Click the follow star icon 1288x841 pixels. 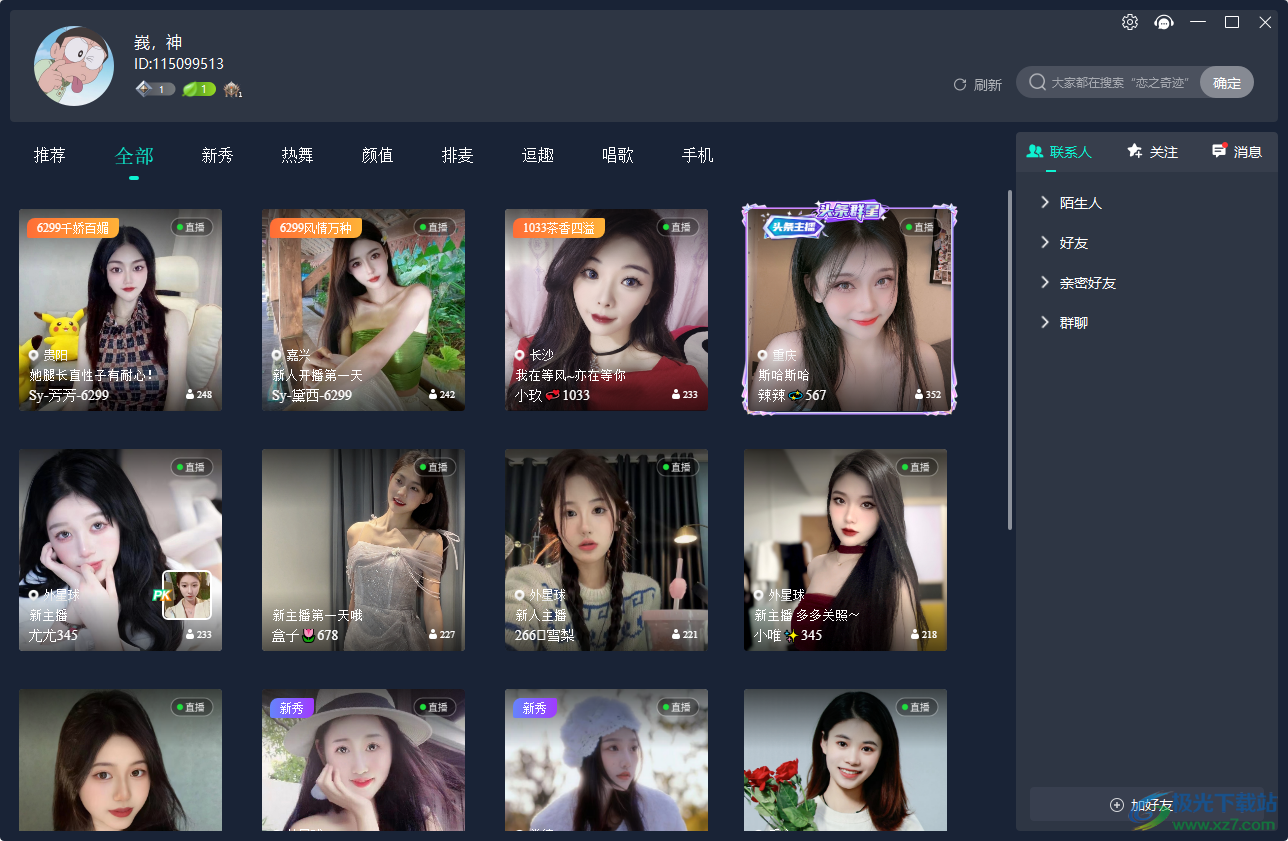pyautogui.click(x=1134, y=151)
